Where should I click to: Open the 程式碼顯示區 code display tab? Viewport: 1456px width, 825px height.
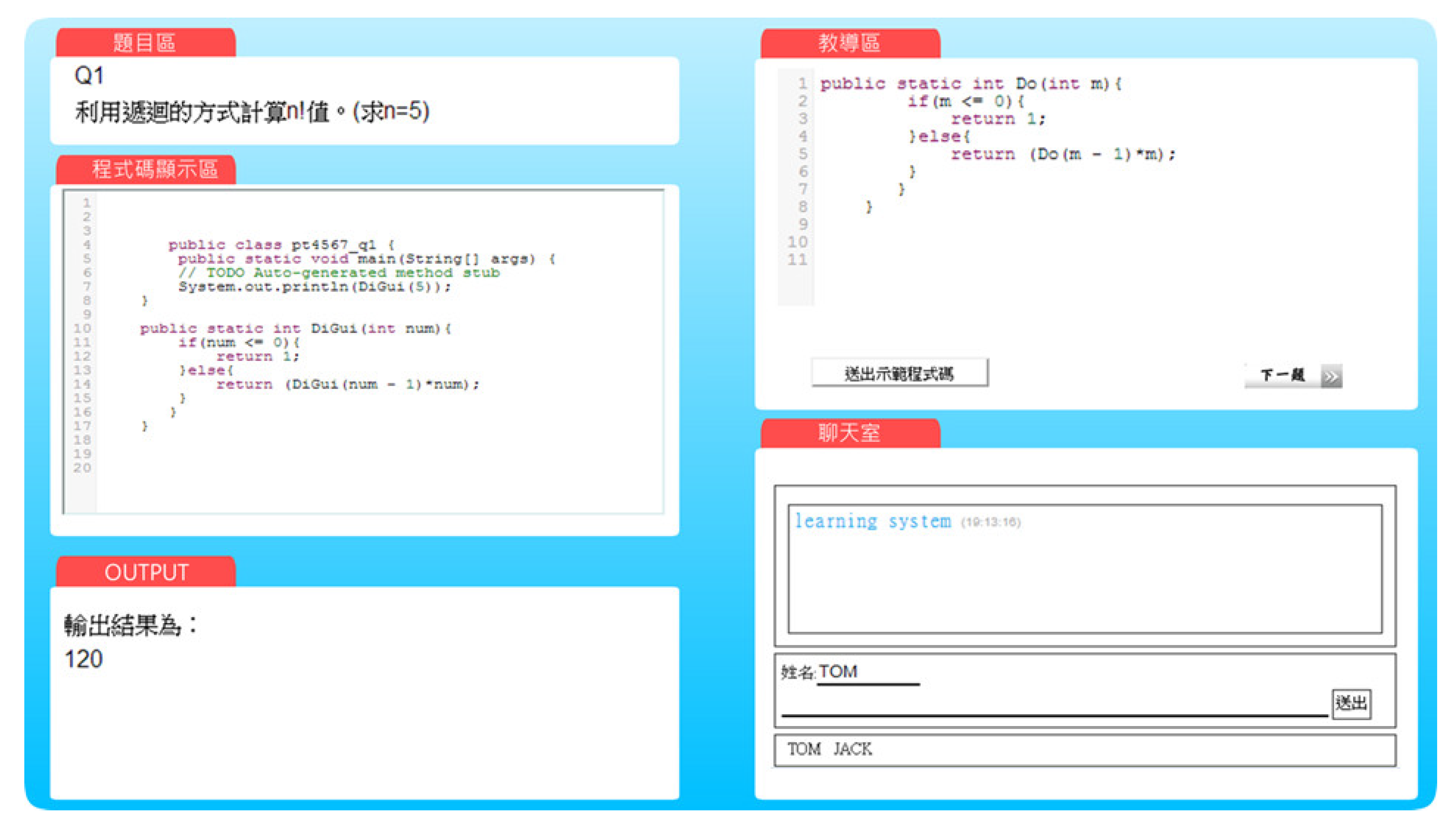click(x=154, y=169)
